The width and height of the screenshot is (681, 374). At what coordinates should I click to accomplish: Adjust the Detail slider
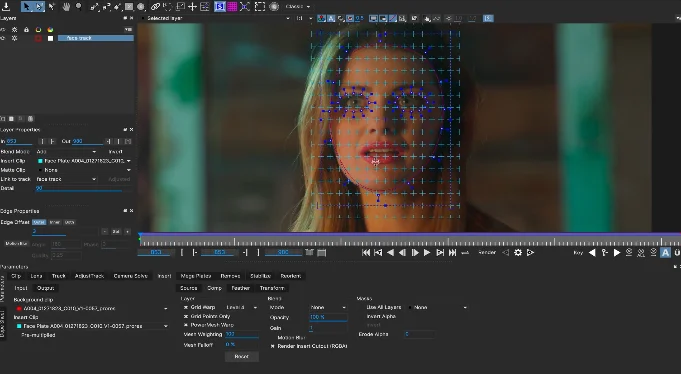(83, 189)
